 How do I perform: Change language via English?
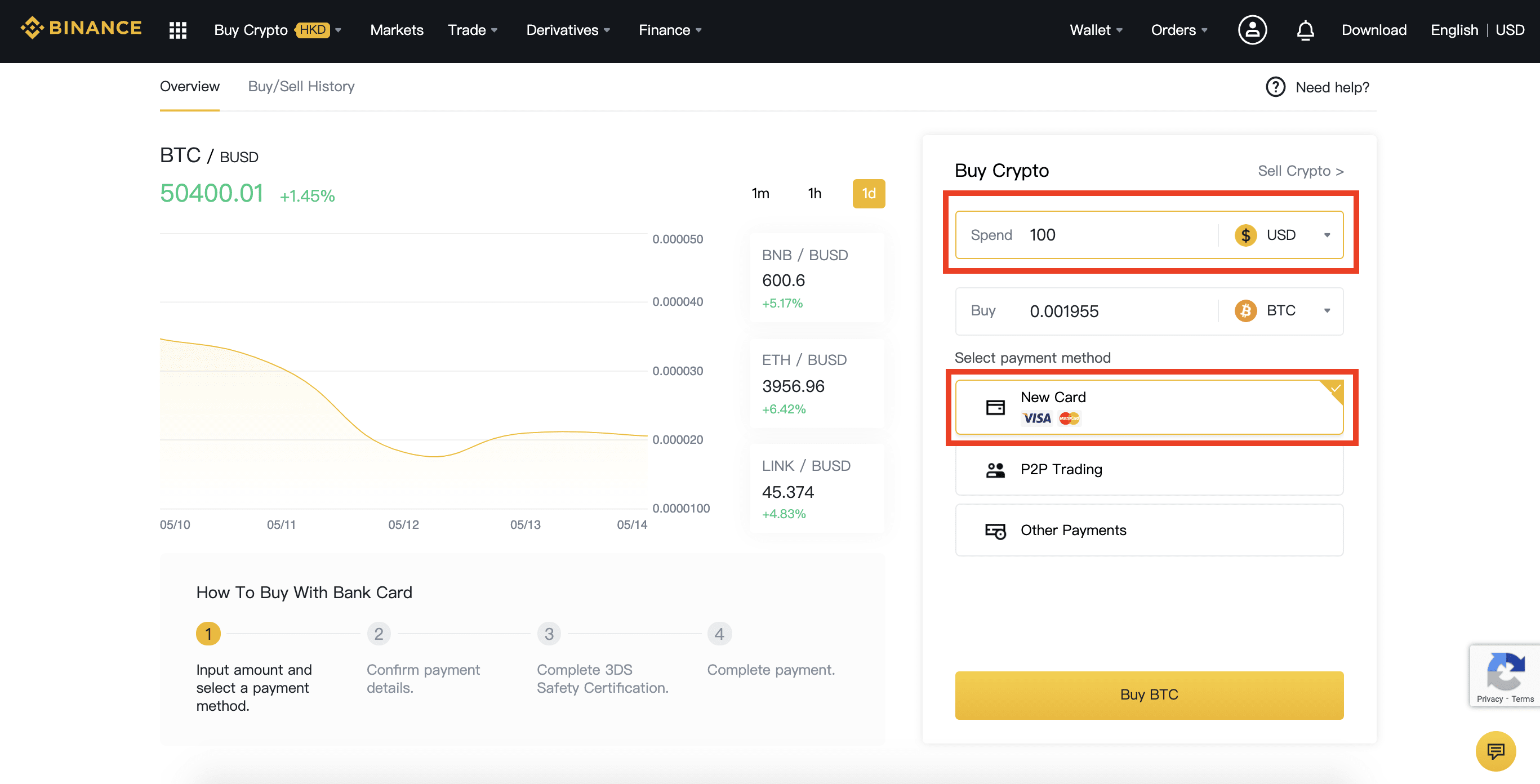1454,30
